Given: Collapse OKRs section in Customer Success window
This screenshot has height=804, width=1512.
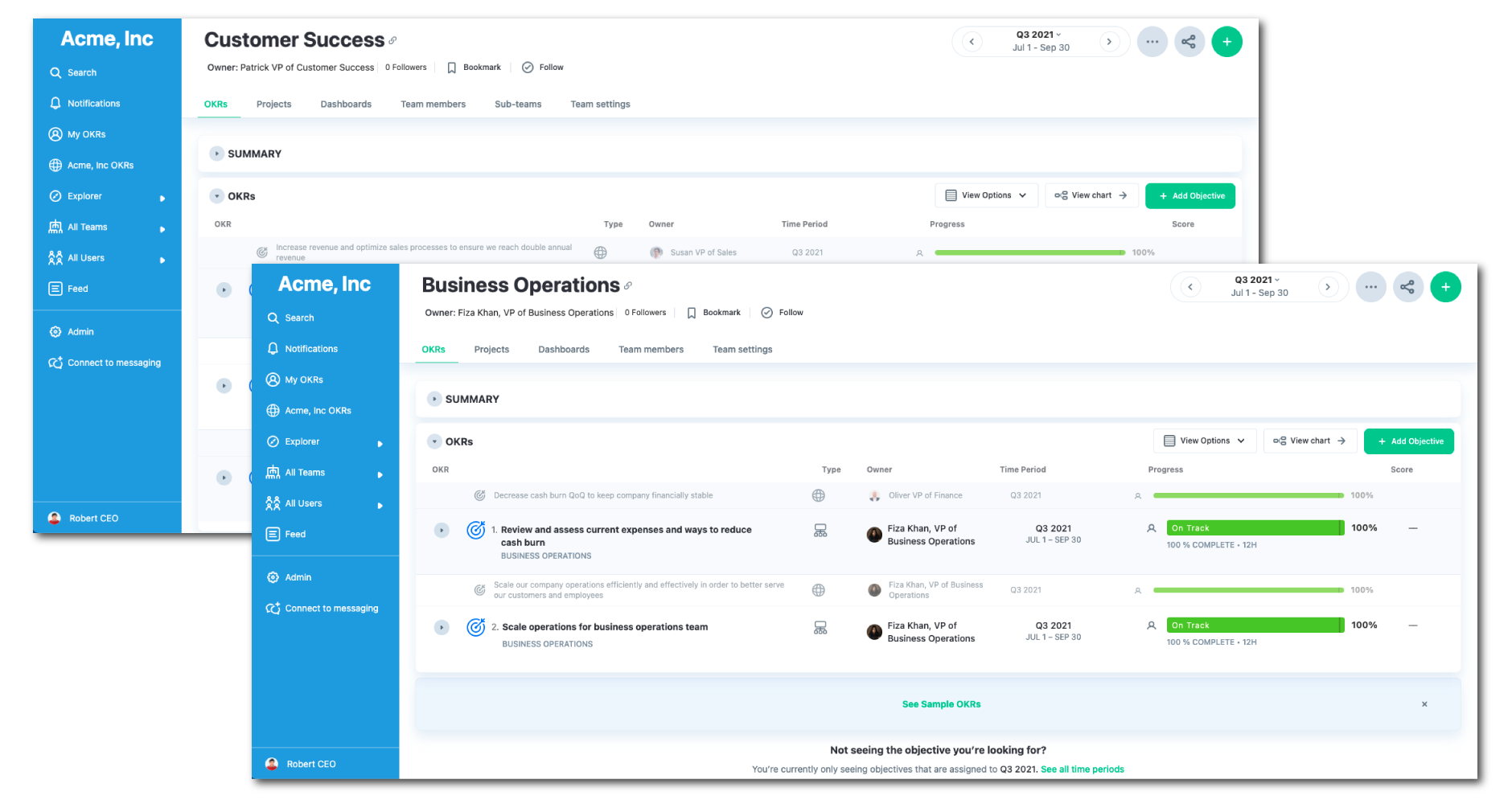Looking at the screenshot, I should click(216, 196).
